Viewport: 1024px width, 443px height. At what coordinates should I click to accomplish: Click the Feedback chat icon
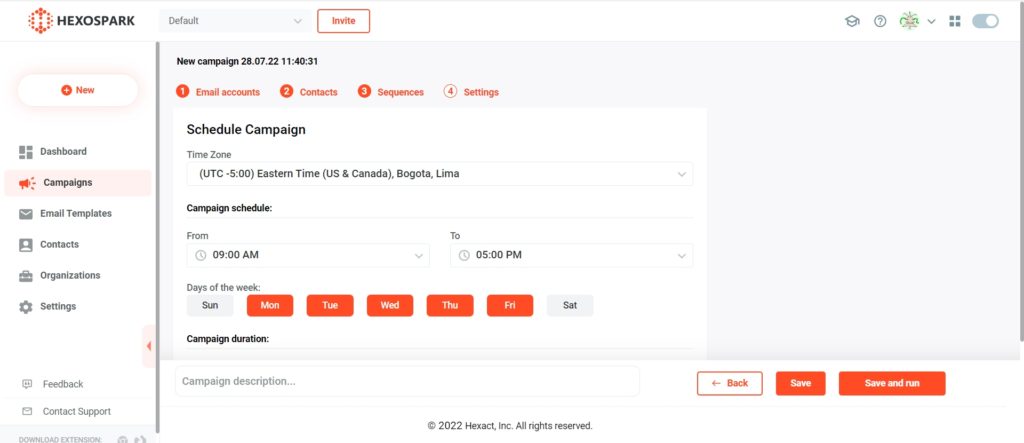(x=27, y=384)
